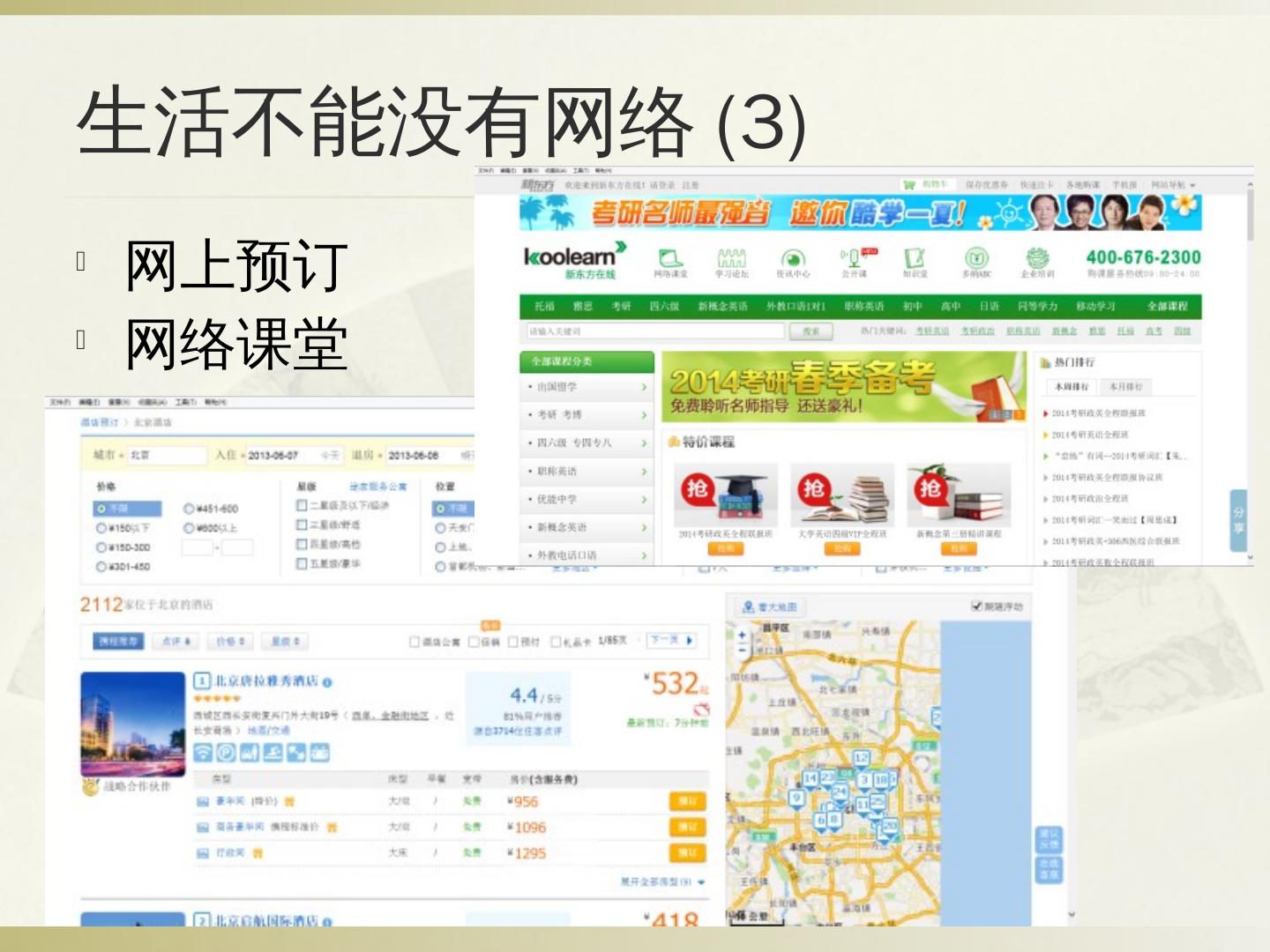Open the 北京唐拉雅秀酒店 hotel link
This screenshot has width=1270, height=952.
tap(265, 681)
